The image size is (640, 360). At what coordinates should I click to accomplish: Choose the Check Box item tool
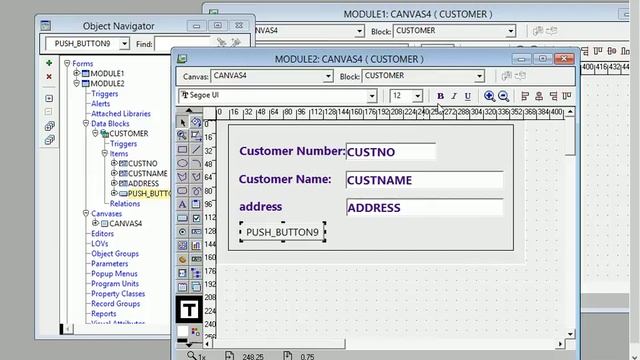point(196,218)
